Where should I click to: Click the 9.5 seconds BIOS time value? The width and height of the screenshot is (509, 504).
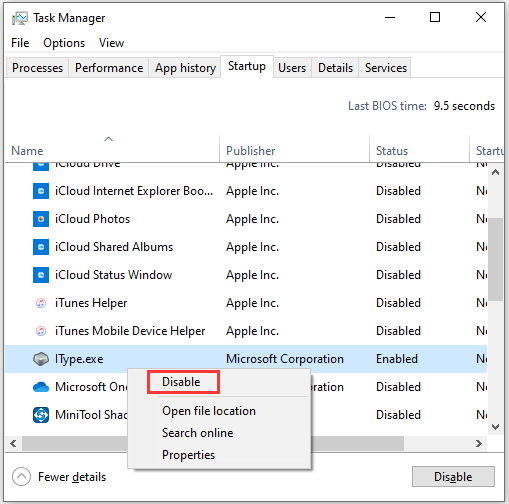(464, 106)
